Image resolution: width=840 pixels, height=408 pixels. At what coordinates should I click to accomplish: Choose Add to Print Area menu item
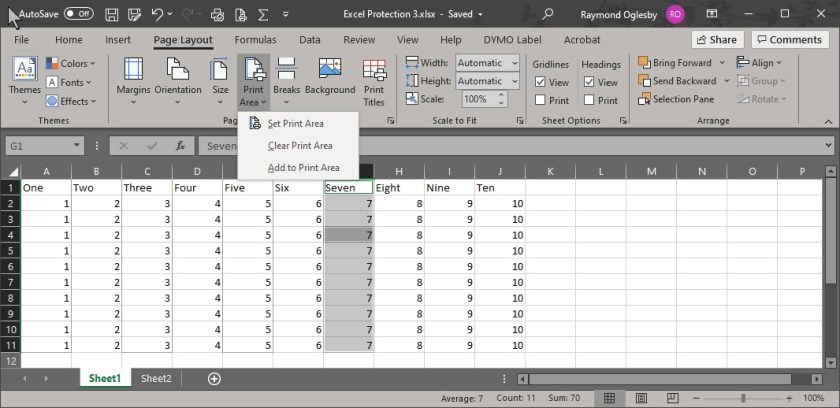click(x=298, y=168)
